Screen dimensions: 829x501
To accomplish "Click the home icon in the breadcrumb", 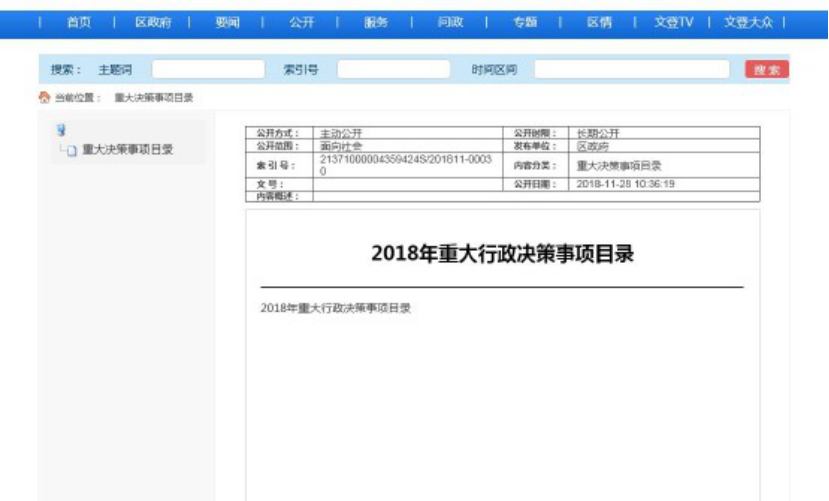I will [44, 98].
